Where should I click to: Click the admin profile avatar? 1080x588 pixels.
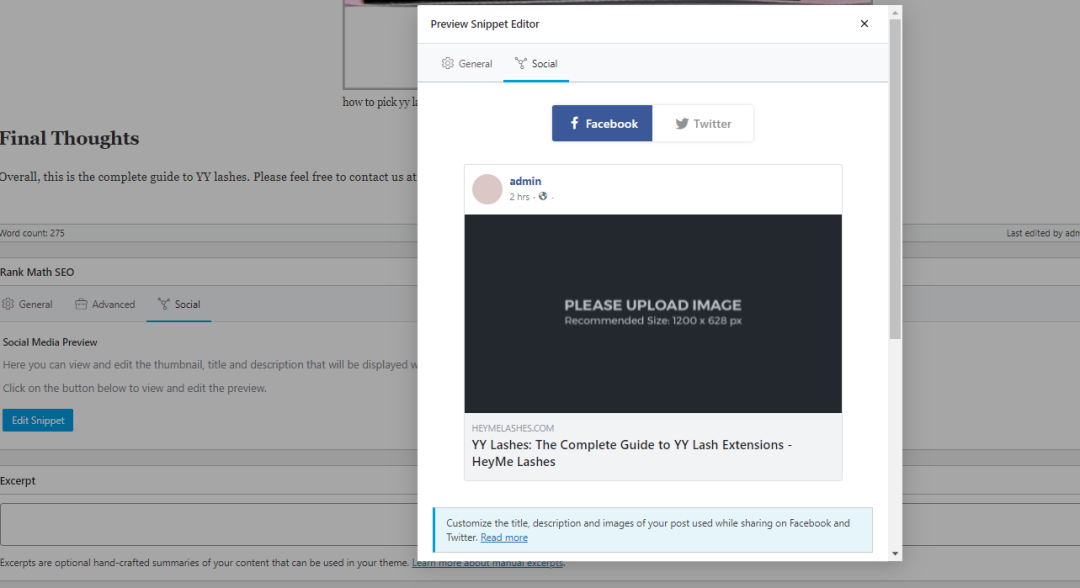[487, 189]
